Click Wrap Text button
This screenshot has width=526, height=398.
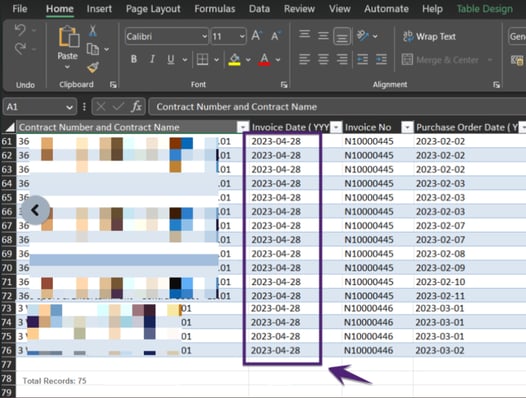pyautogui.click(x=429, y=36)
